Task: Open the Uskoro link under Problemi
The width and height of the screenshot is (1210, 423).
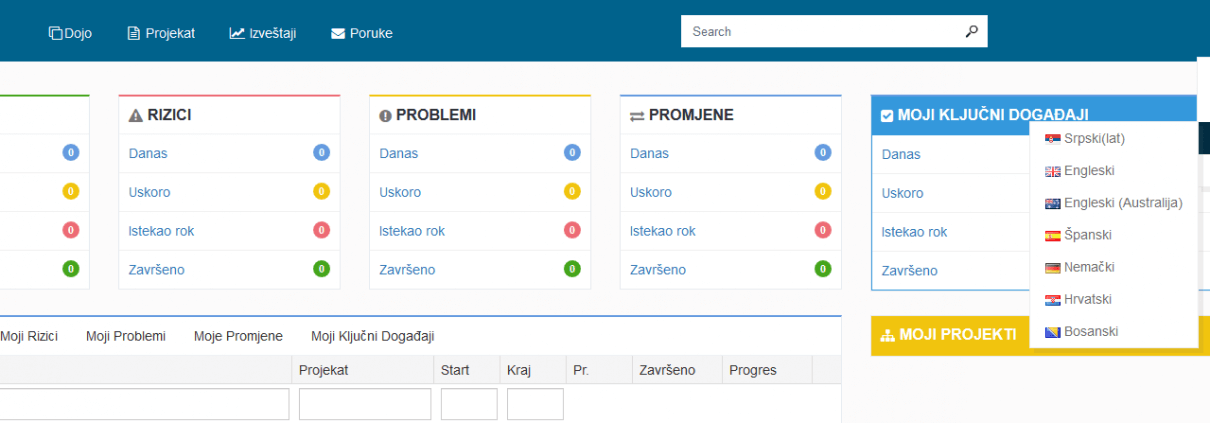Action: (x=400, y=192)
